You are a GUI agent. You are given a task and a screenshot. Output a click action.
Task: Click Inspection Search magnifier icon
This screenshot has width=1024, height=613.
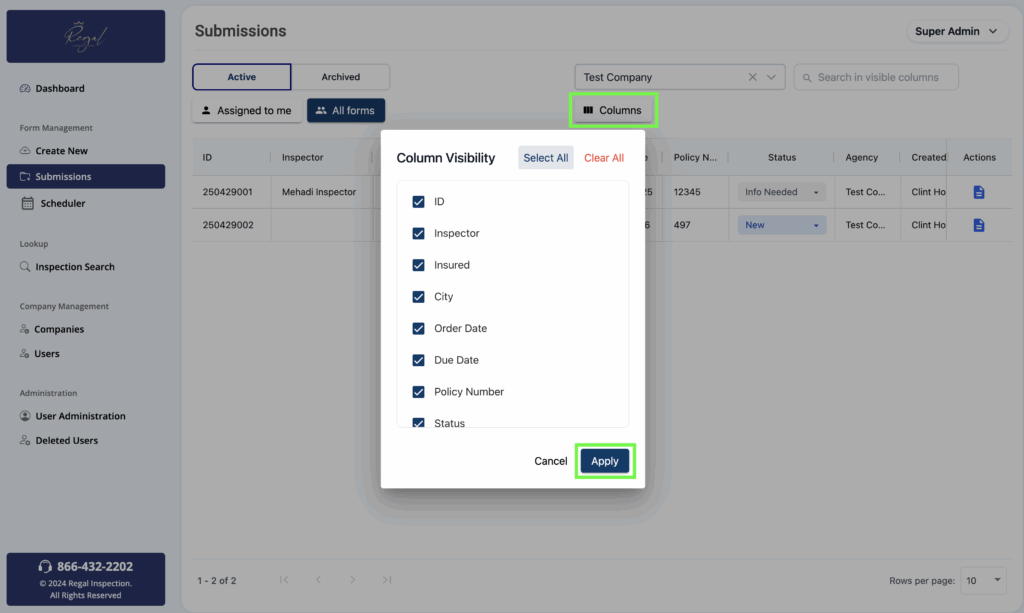click(x=26, y=267)
